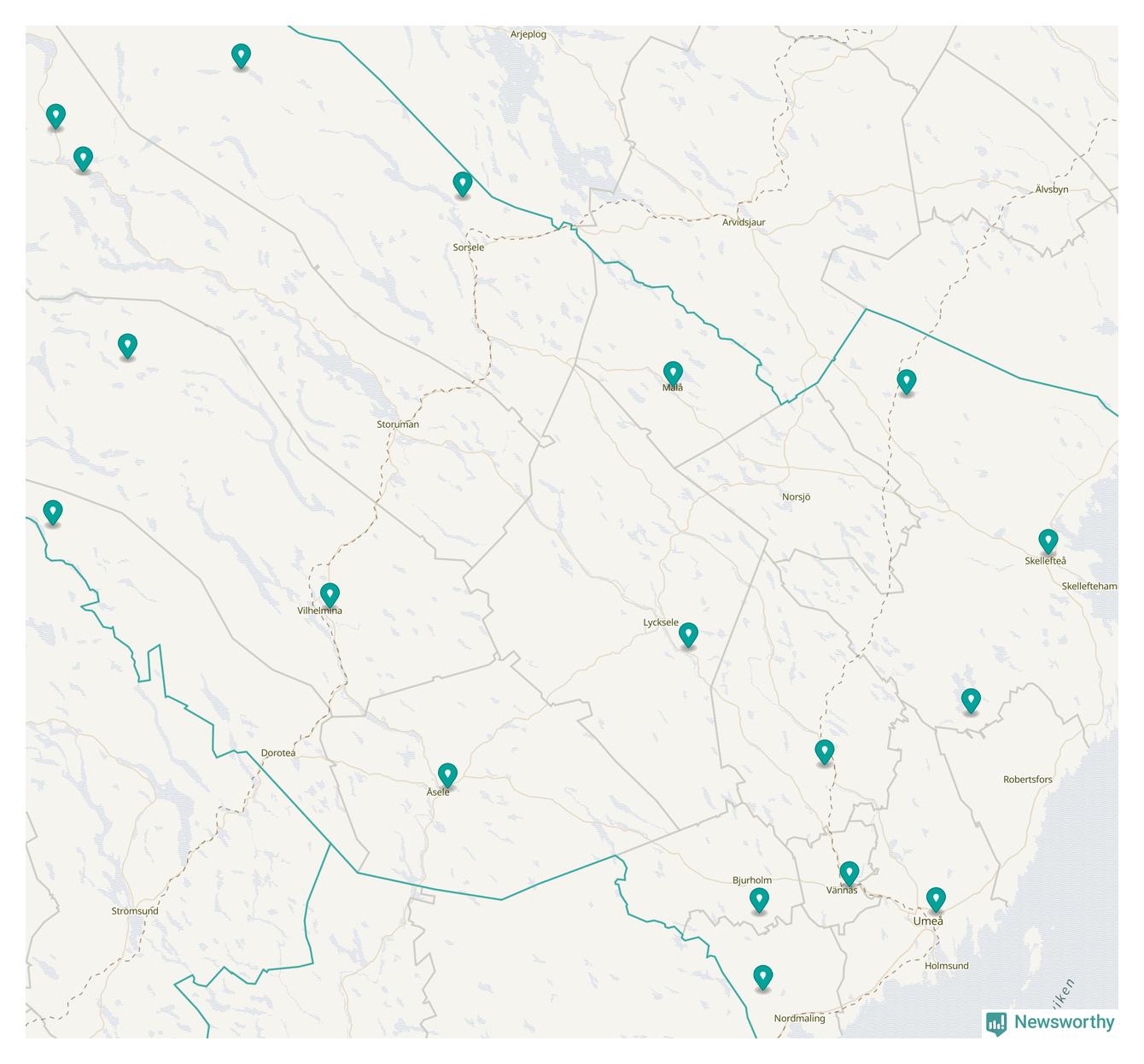
Task: Select the Norsjö label on the map
Action: [x=796, y=497]
